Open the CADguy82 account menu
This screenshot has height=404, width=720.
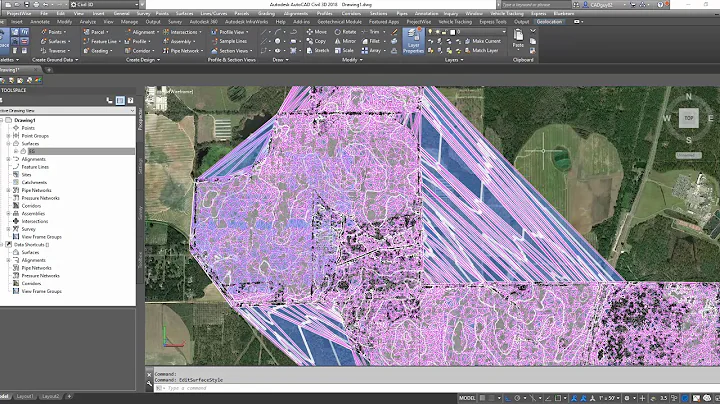tap(604, 5)
